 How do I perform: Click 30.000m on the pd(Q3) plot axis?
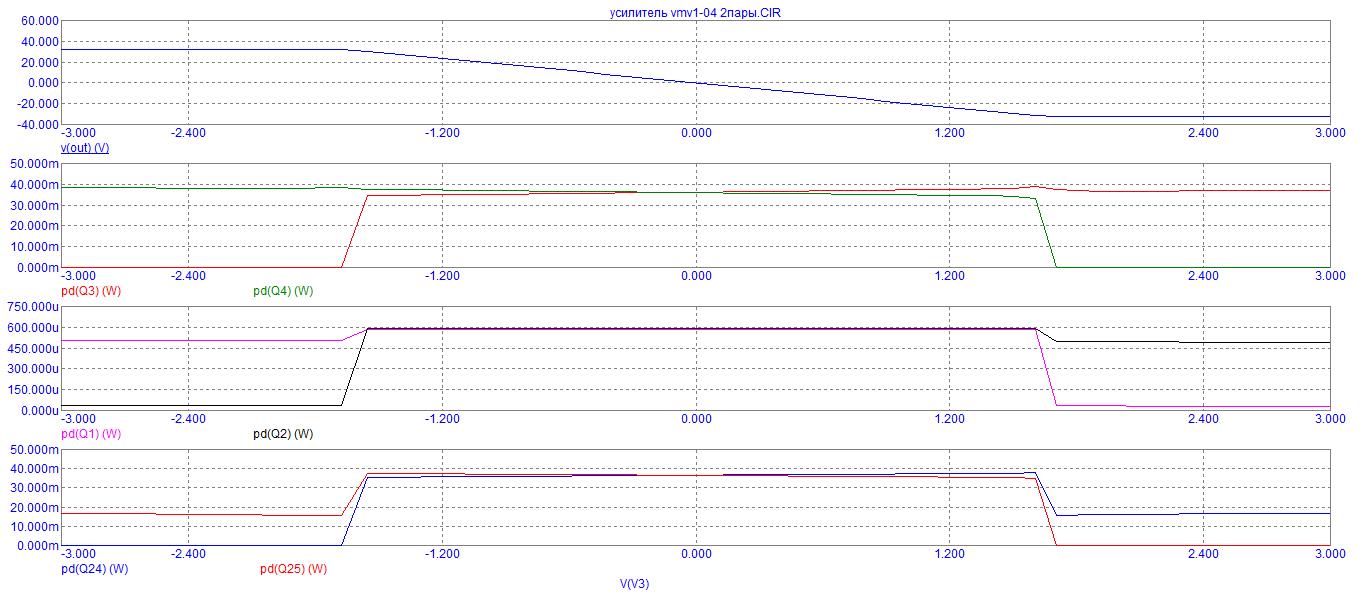coord(35,206)
